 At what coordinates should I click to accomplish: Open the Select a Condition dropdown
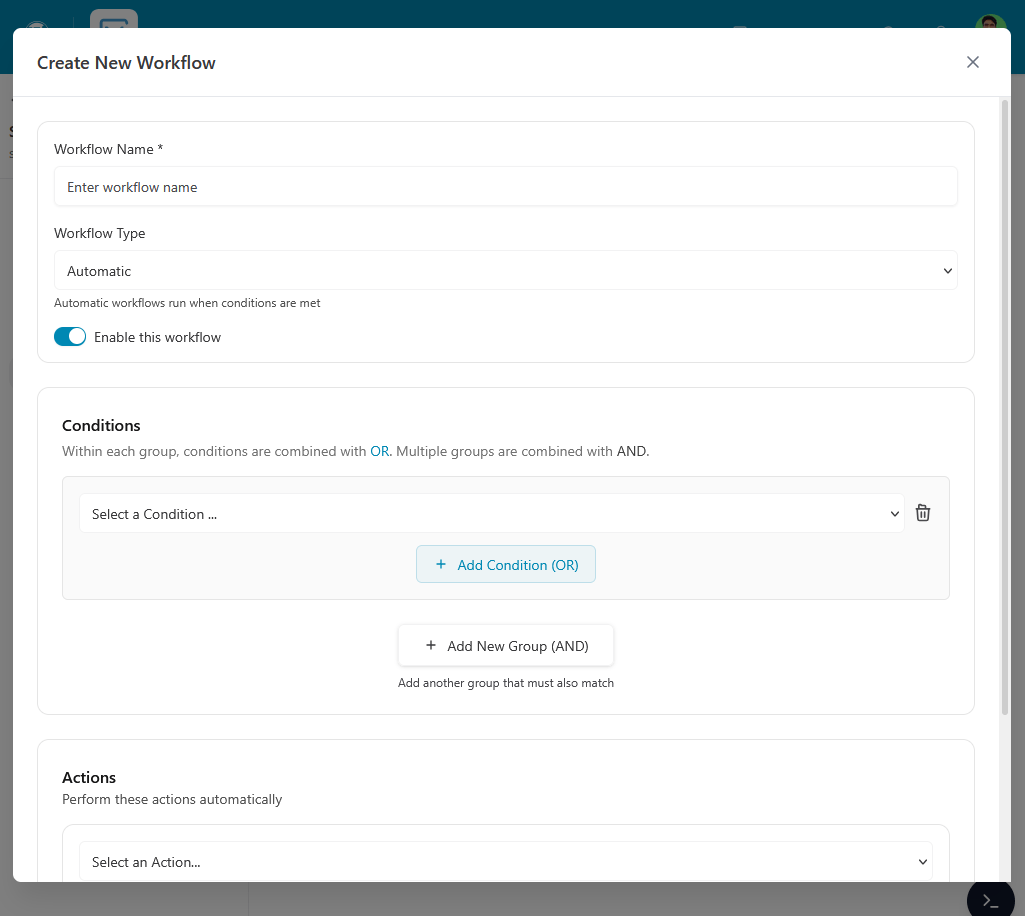click(492, 514)
